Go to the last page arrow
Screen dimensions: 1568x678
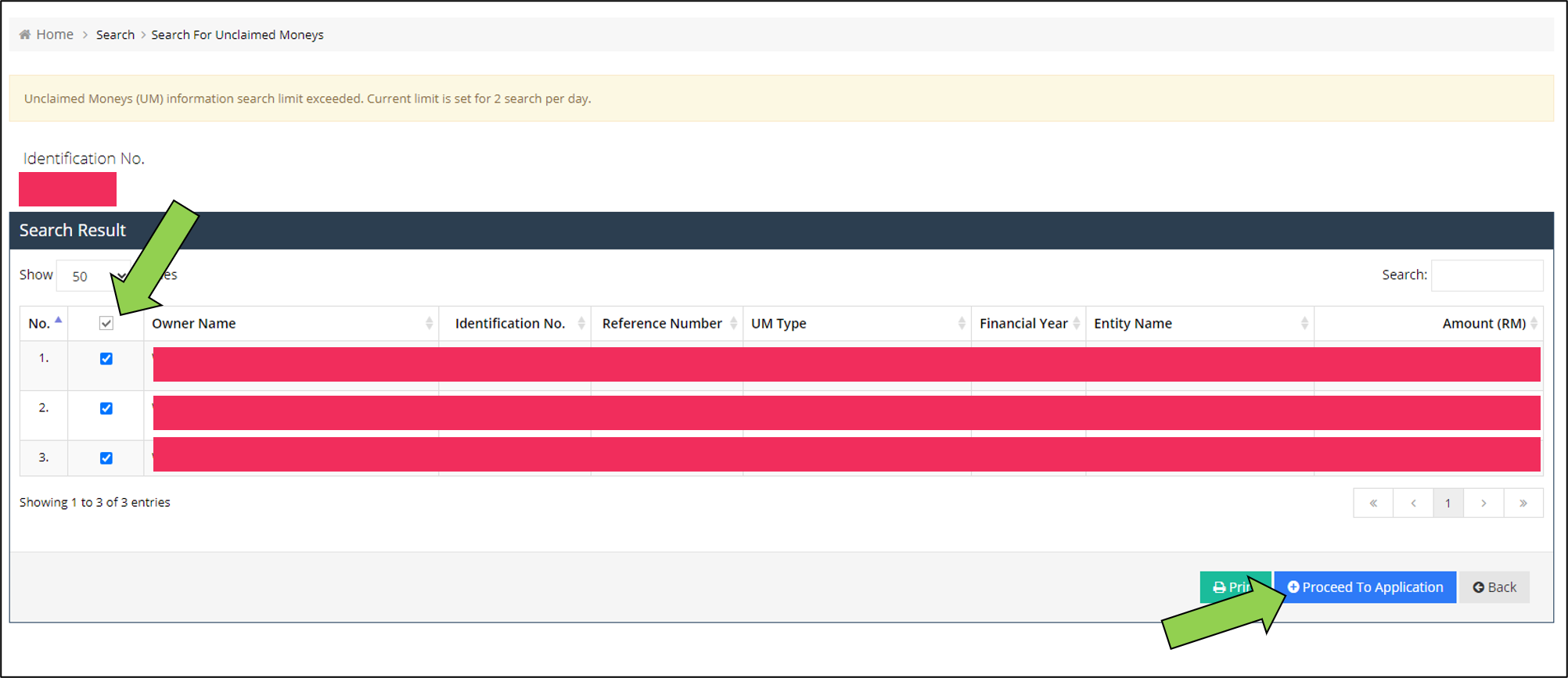pos(1523,503)
